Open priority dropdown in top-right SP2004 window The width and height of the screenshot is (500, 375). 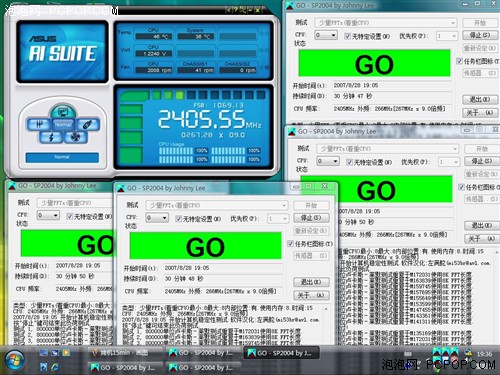pyautogui.click(x=447, y=36)
